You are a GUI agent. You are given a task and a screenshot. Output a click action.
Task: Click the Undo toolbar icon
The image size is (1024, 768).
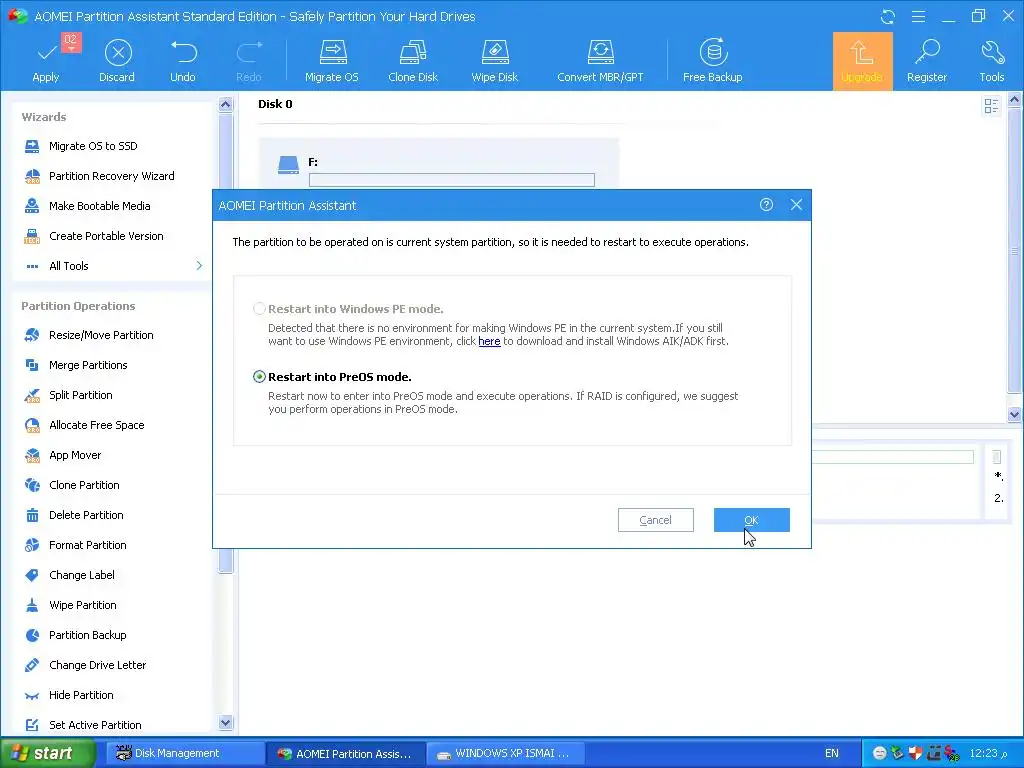(x=183, y=60)
